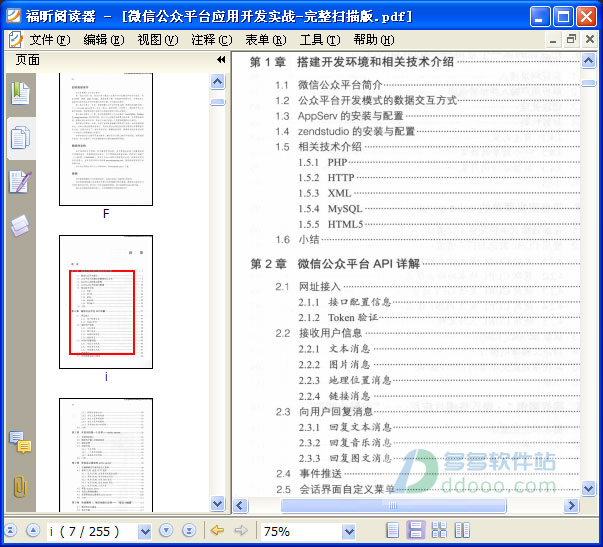Click the 75% zoom input field

tap(302, 532)
